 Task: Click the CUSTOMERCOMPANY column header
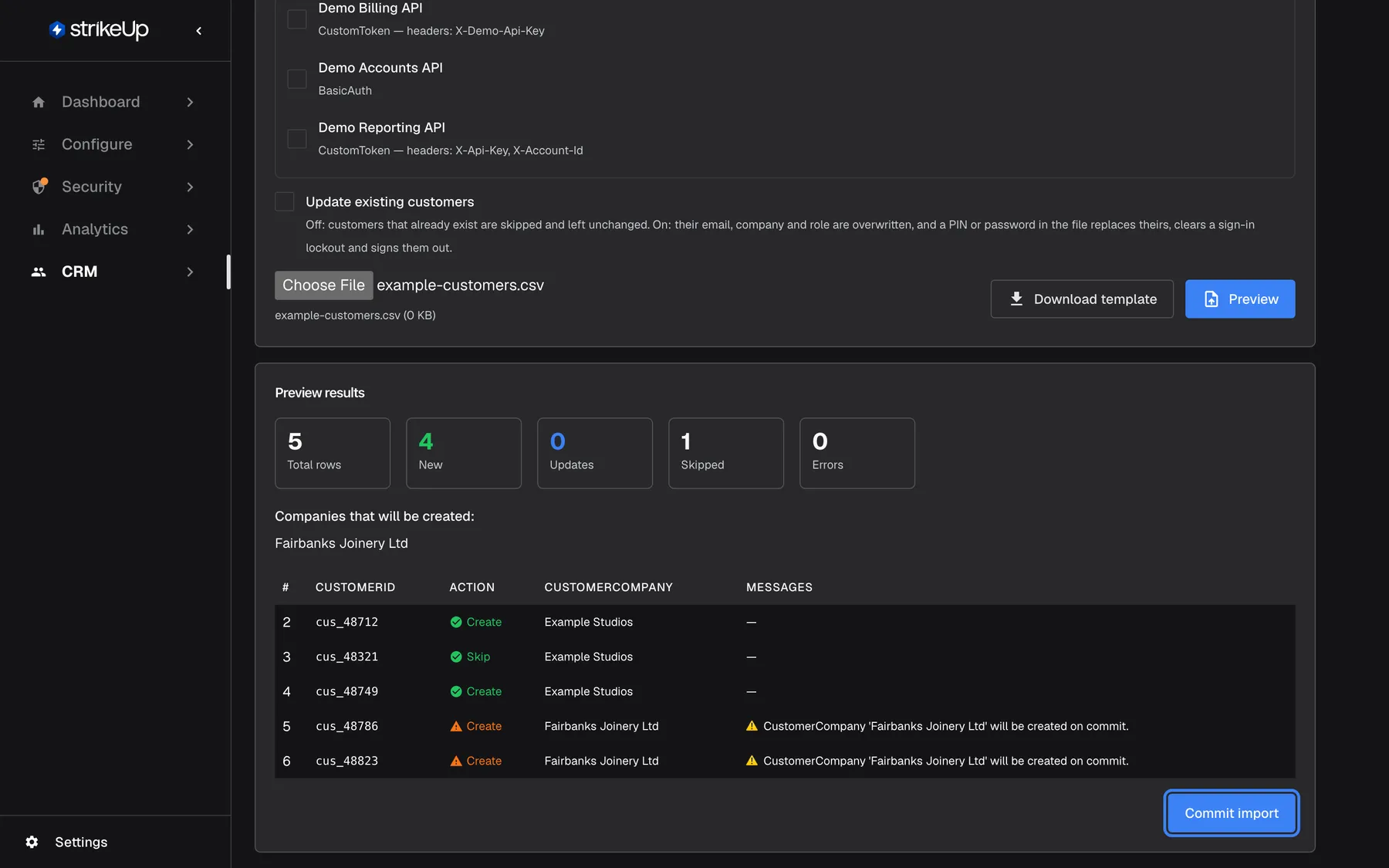tap(609, 587)
